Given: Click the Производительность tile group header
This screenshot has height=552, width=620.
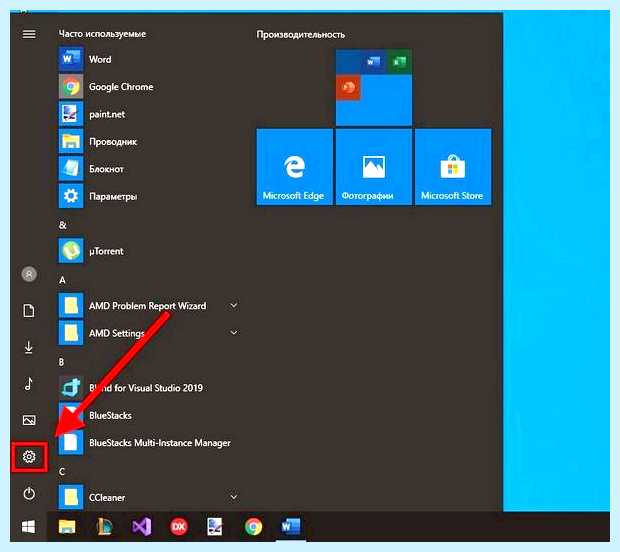Looking at the screenshot, I should [x=301, y=35].
